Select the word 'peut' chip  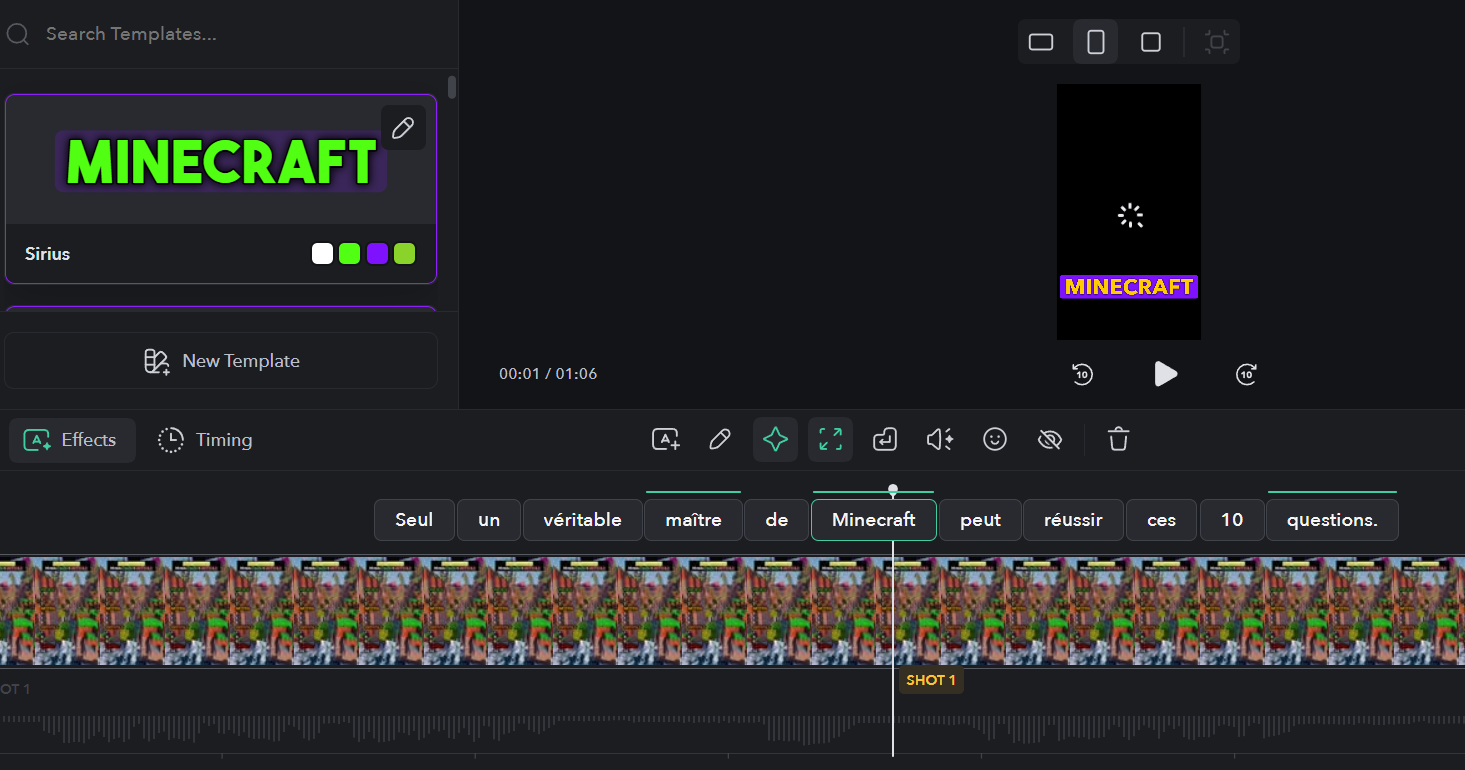980,520
